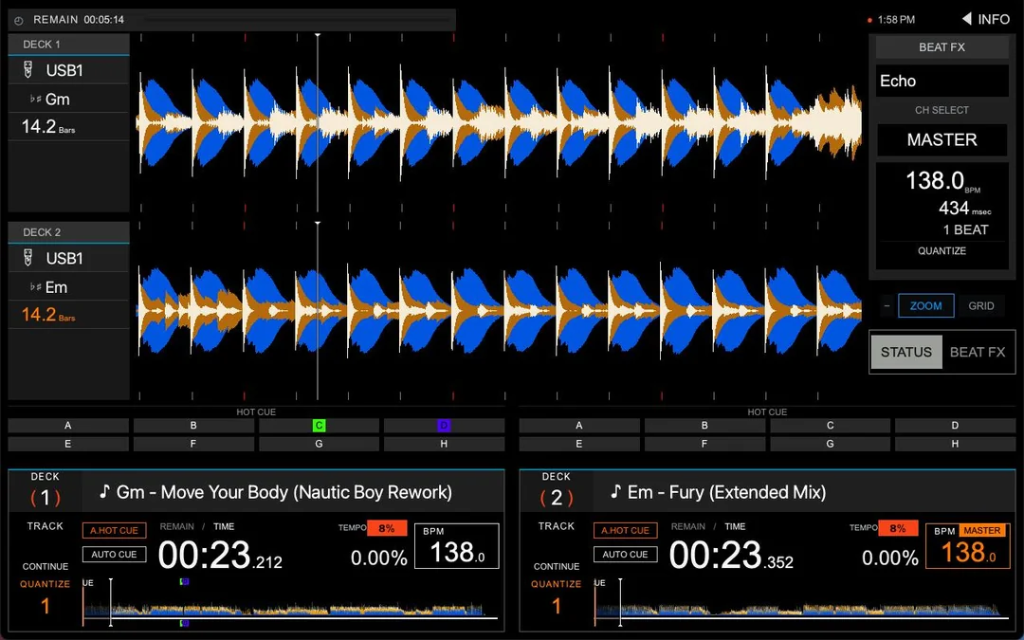Click the Deck 1 scrolling waveform
The image size is (1024, 640).
pos(500,123)
